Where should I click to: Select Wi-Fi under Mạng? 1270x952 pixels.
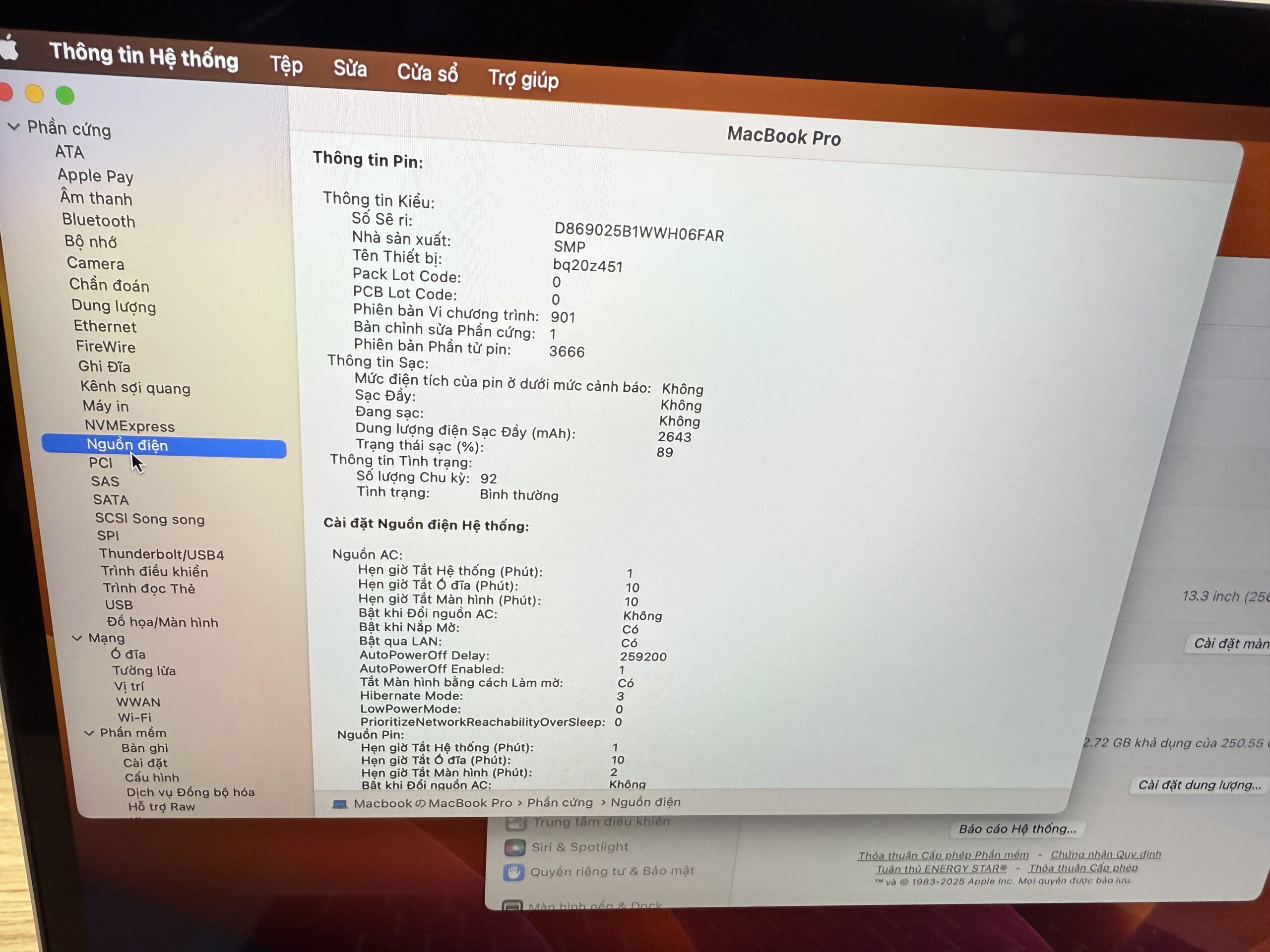tap(135, 717)
